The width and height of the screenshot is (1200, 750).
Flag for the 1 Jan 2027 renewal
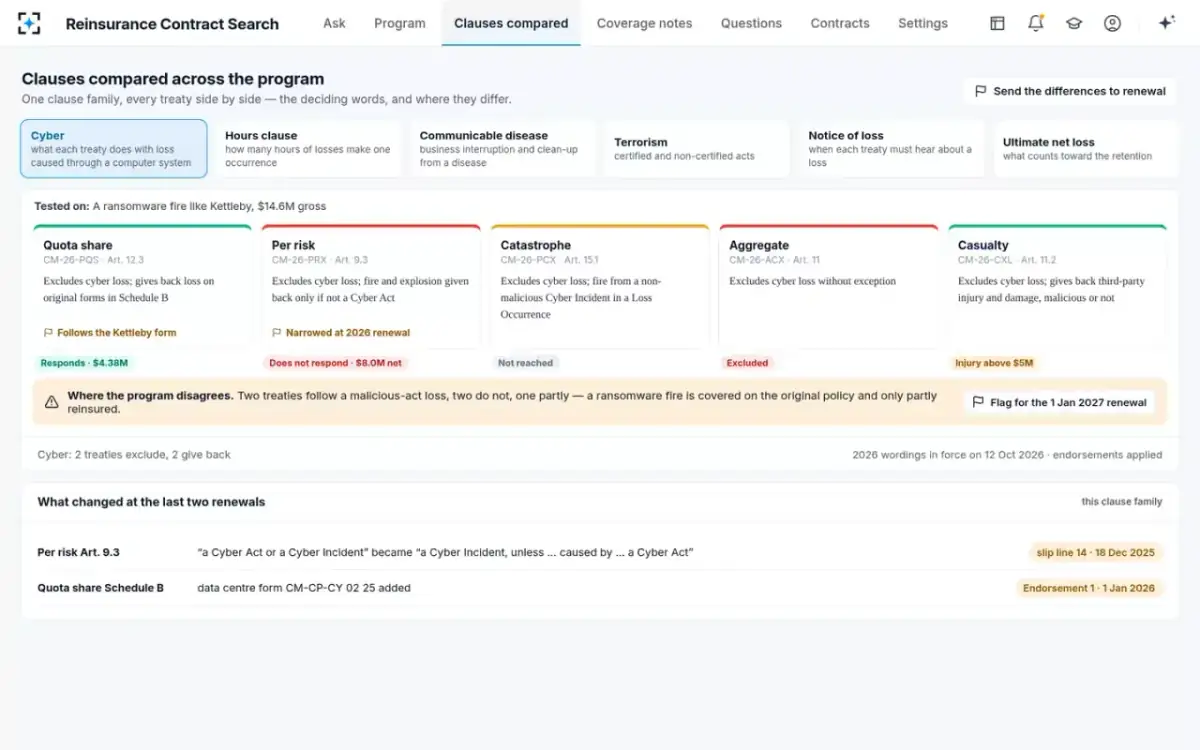click(1059, 403)
